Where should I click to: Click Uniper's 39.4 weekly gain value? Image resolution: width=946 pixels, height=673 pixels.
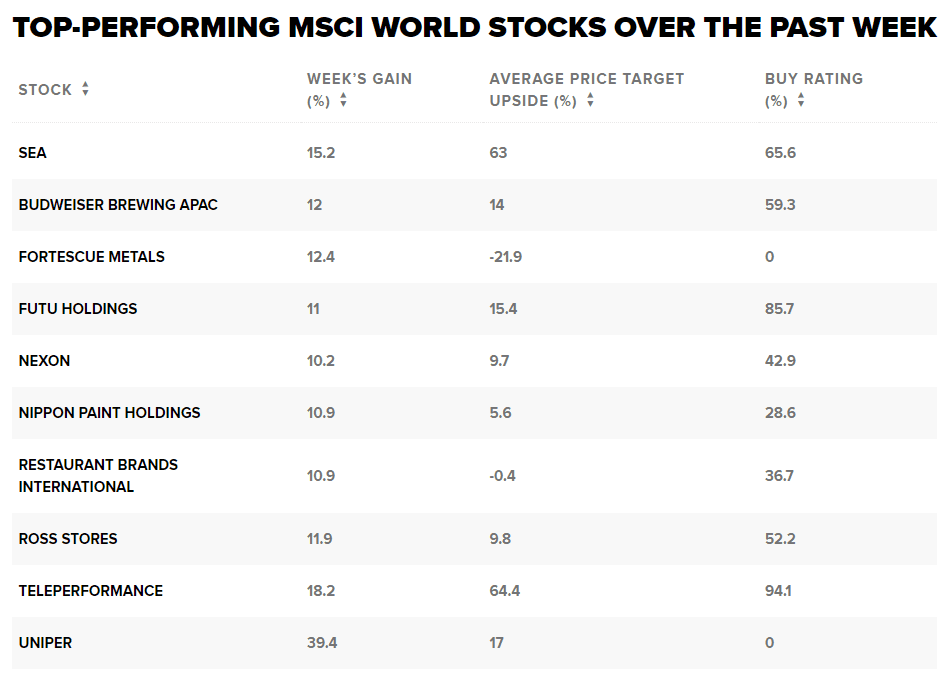pos(322,643)
